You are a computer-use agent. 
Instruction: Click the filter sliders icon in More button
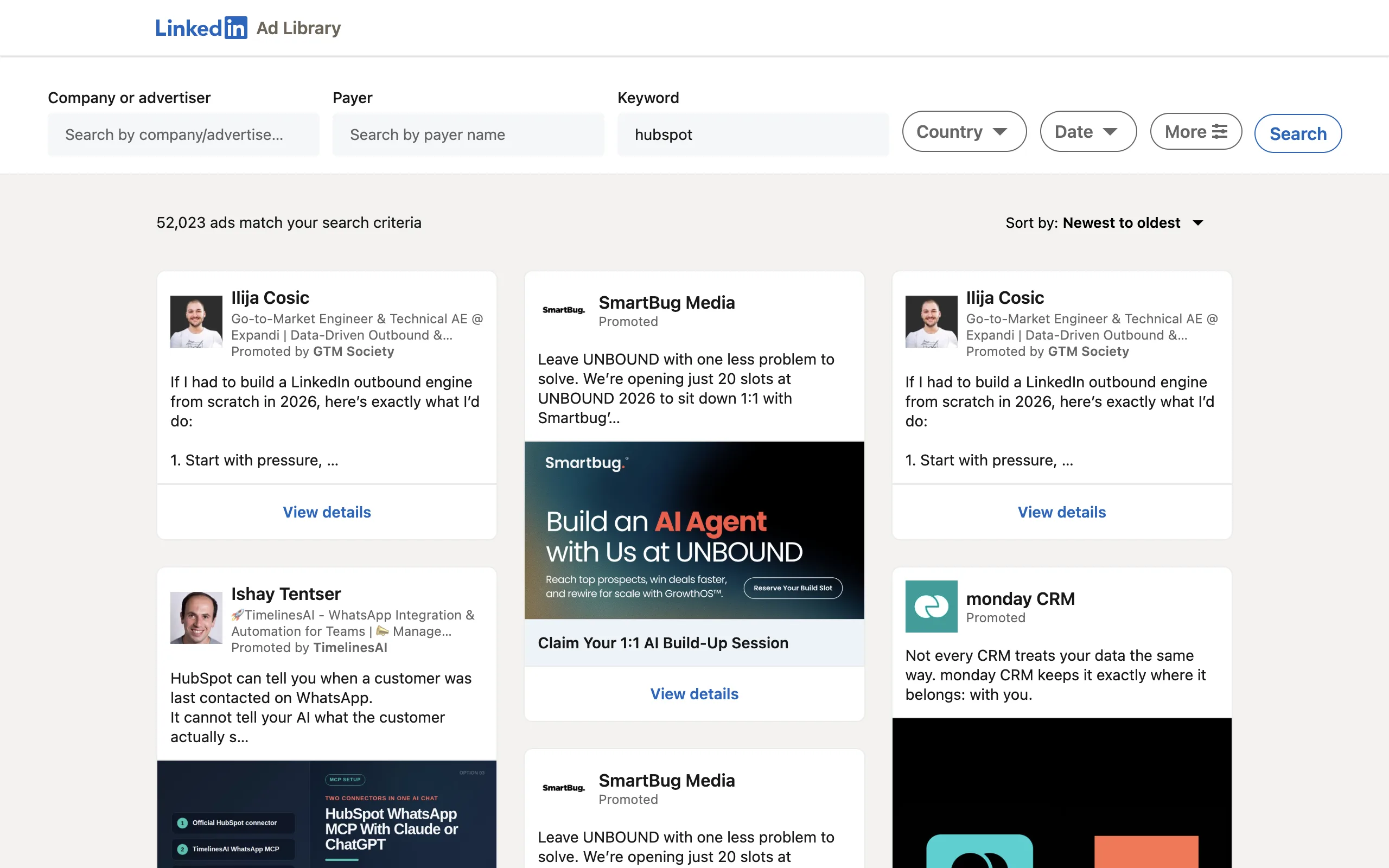[x=1219, y=131]
